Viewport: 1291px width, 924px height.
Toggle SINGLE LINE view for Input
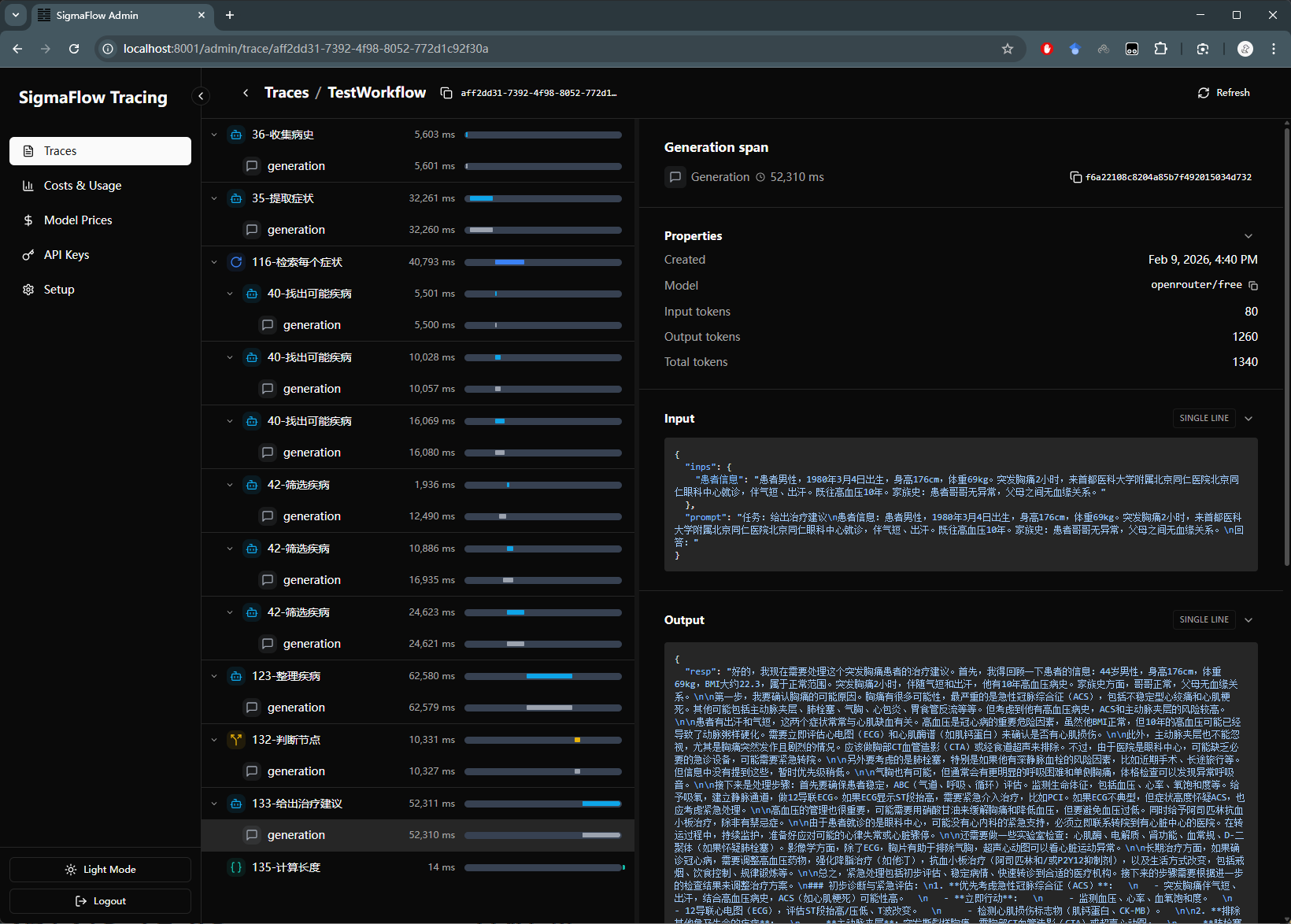tap(1204, 419)
